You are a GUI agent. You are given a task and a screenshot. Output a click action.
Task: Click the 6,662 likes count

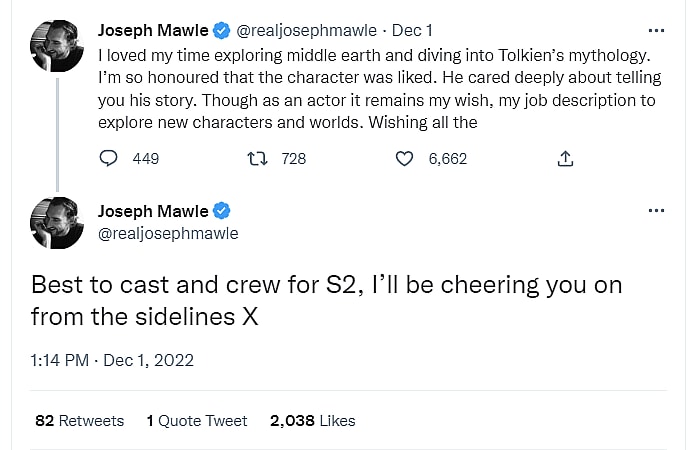pyautogui.click(x=447, y=158)
